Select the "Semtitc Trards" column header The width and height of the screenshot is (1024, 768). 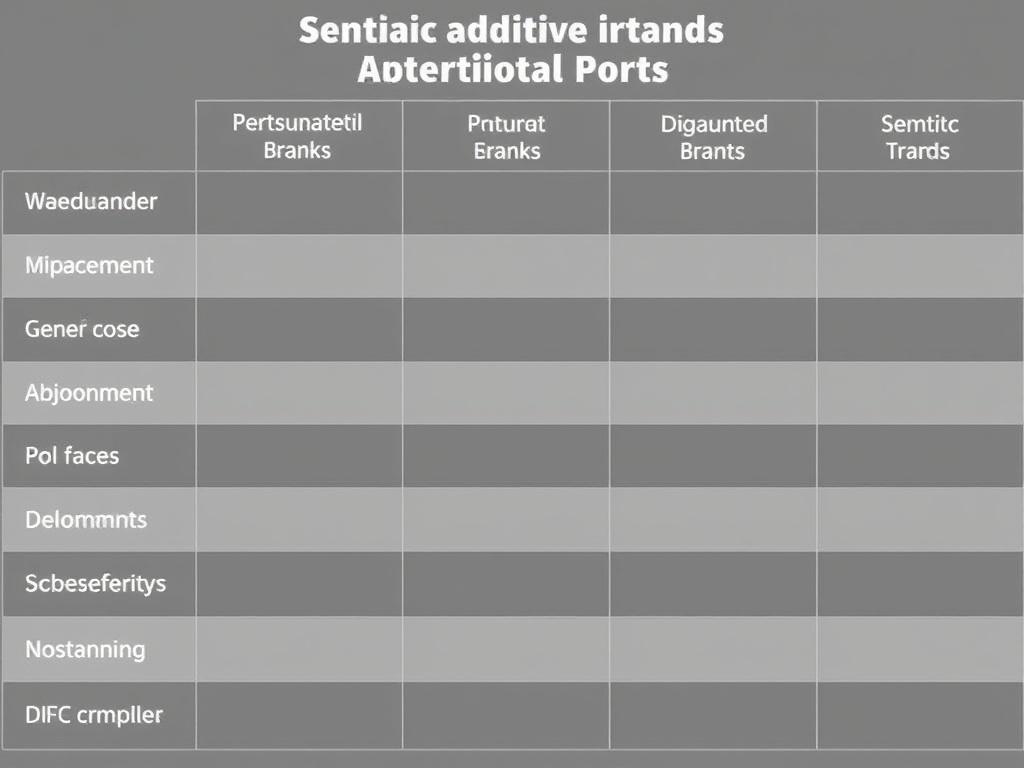(919, 137)
